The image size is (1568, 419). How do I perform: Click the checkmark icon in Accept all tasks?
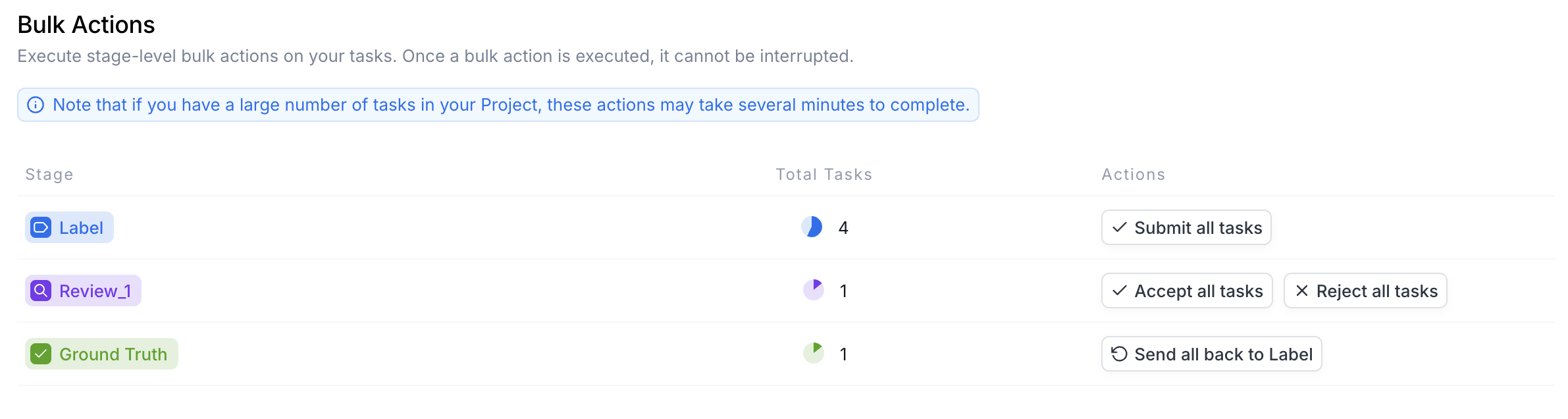pyautogui.click(x=1119, y=291)
